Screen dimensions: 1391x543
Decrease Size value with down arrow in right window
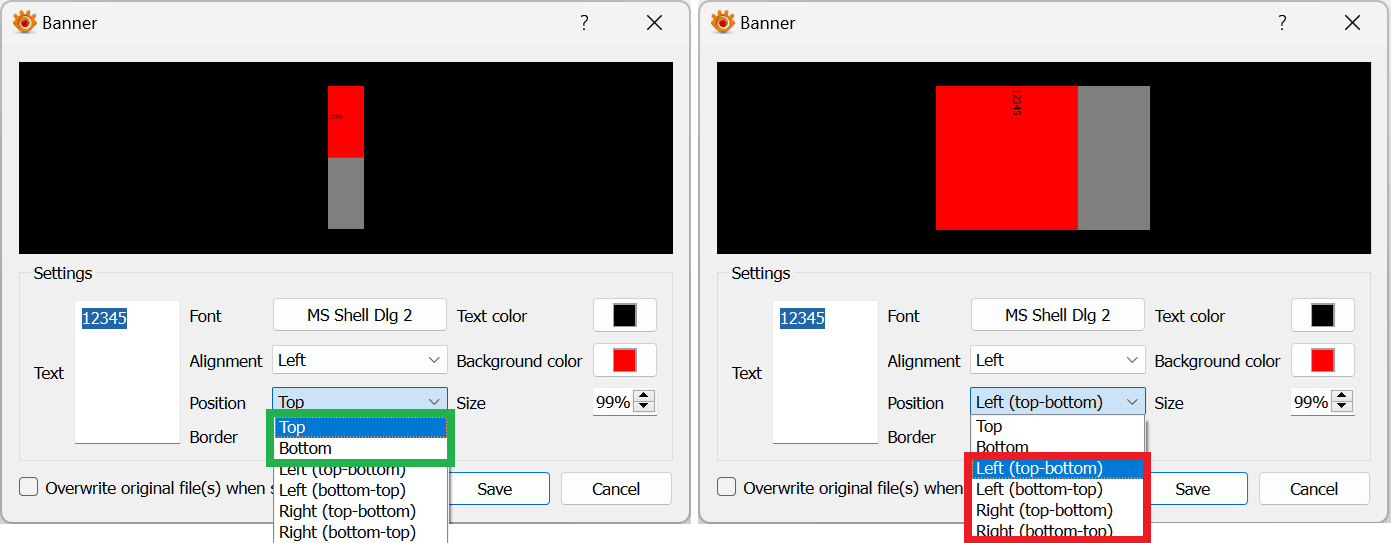1343,408
